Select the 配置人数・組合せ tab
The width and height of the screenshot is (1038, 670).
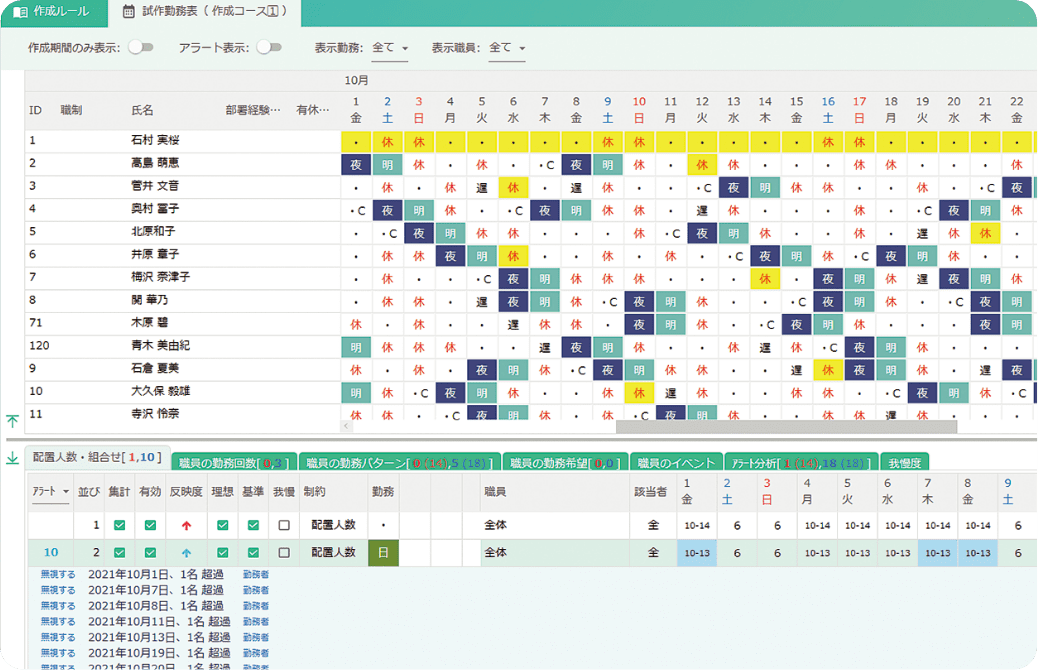[97, 457]
